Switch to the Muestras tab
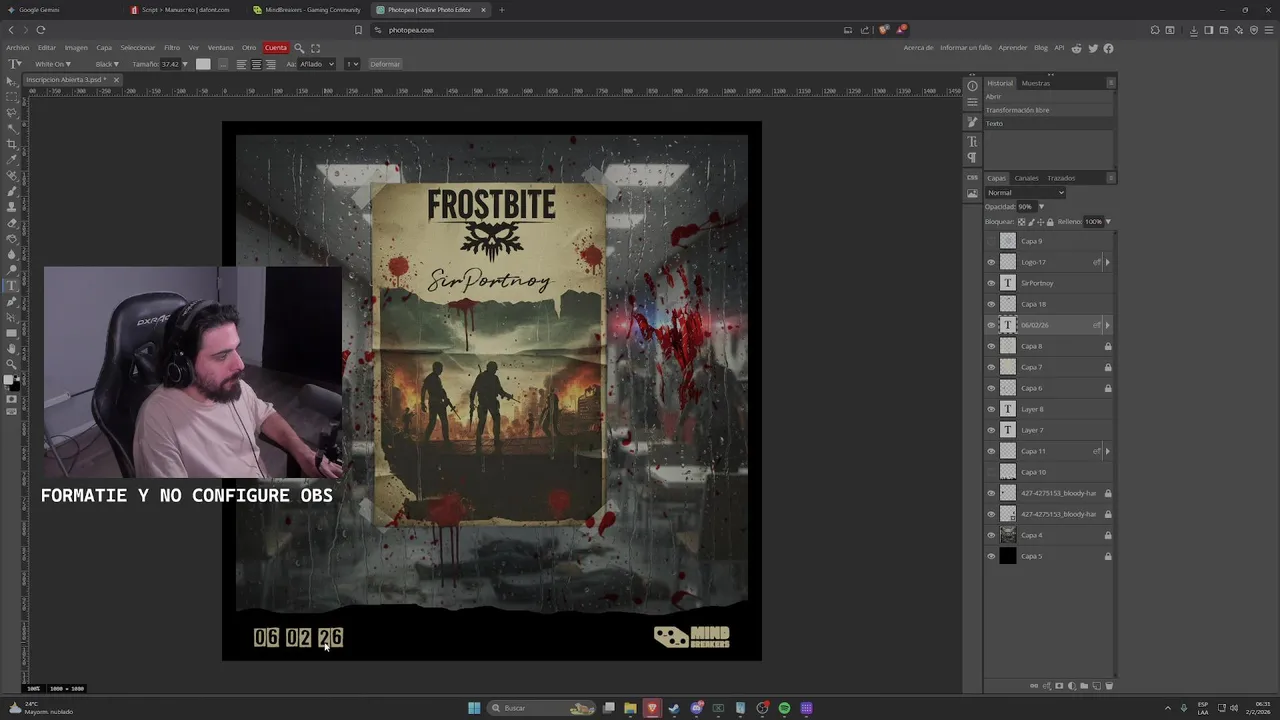This screenshot has height=720, width=1280. click(x=1036, y=83)
